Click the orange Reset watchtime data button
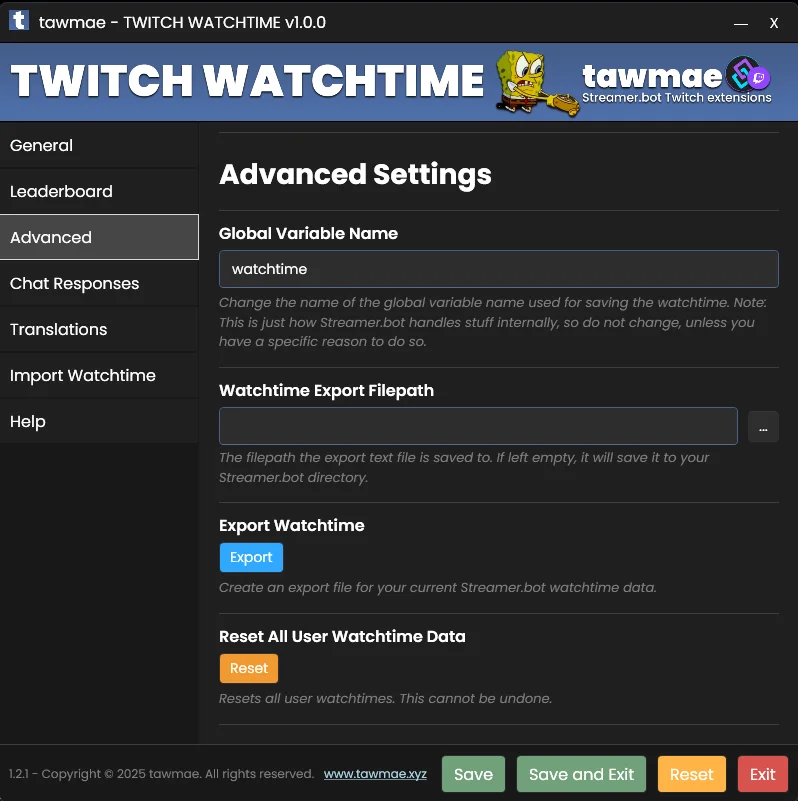 tap(249, 668)
